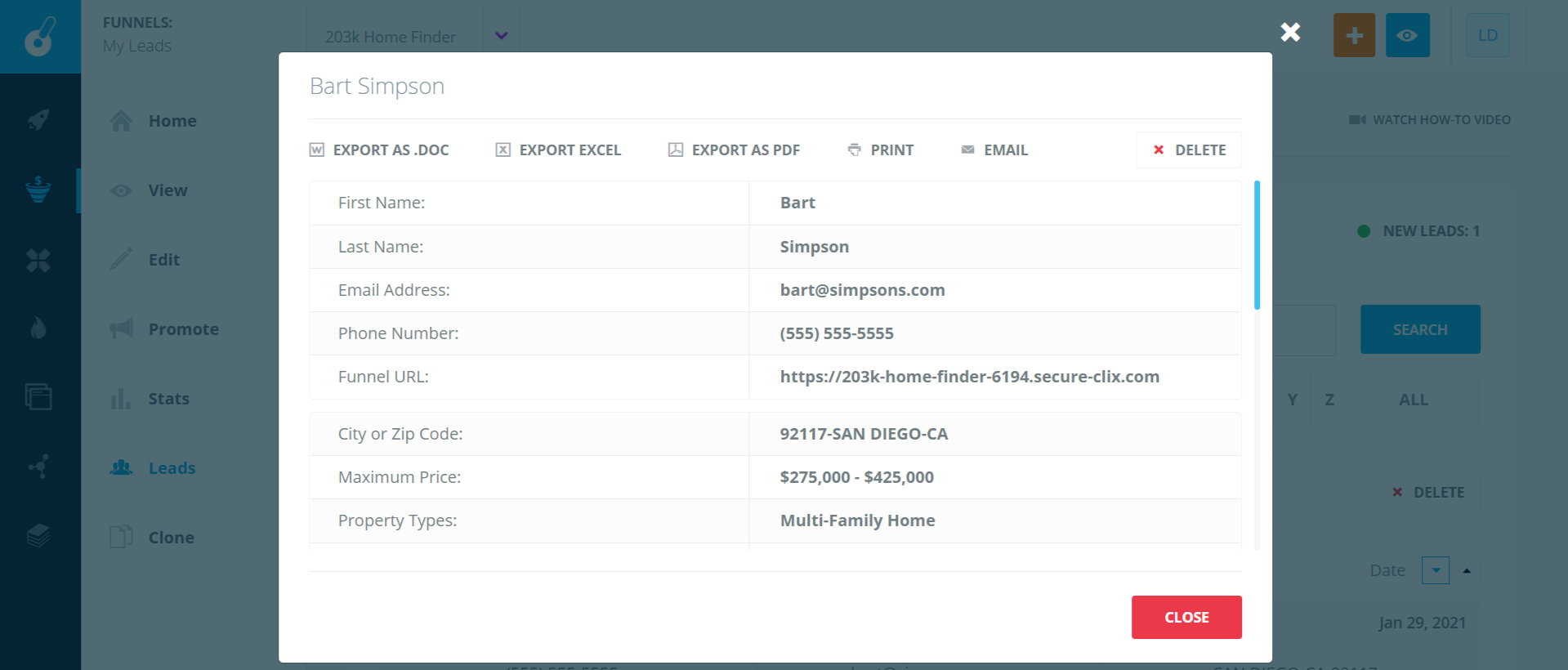Select Edit in funnel menu

tap(164, 260)
